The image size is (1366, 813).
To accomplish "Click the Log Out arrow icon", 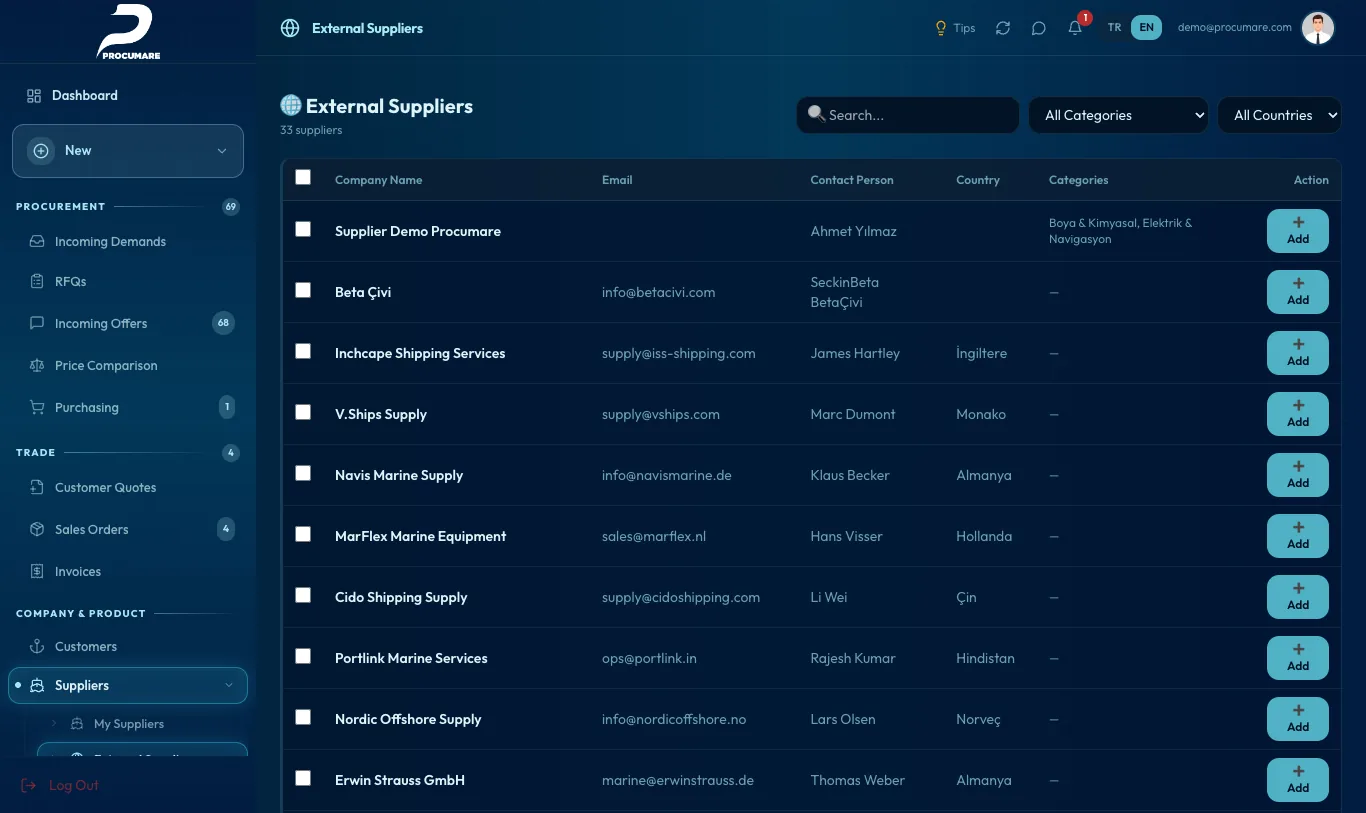I will 29,785.
